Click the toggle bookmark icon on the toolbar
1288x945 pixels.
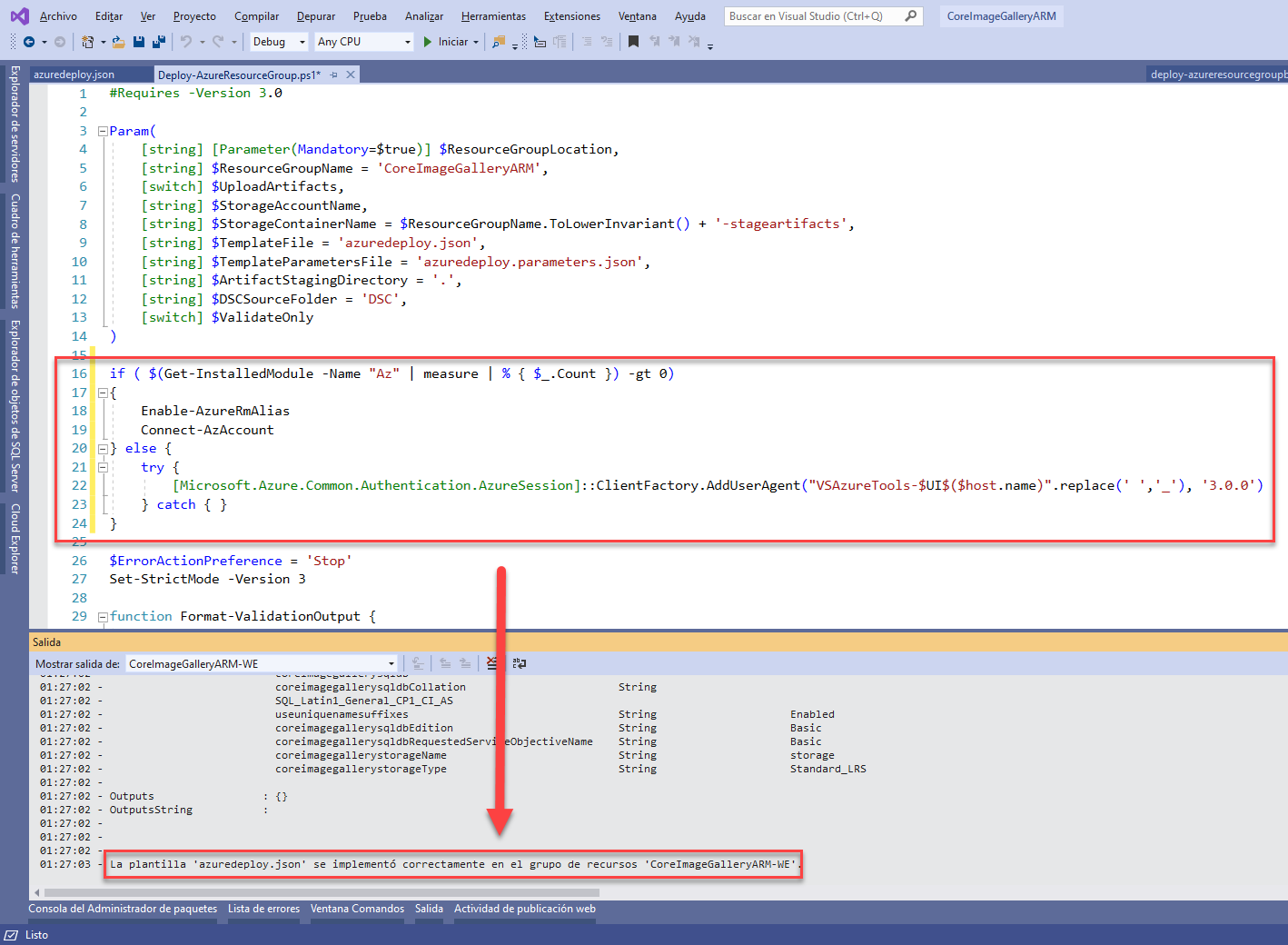pyautogui.click(x=633, y=42)
